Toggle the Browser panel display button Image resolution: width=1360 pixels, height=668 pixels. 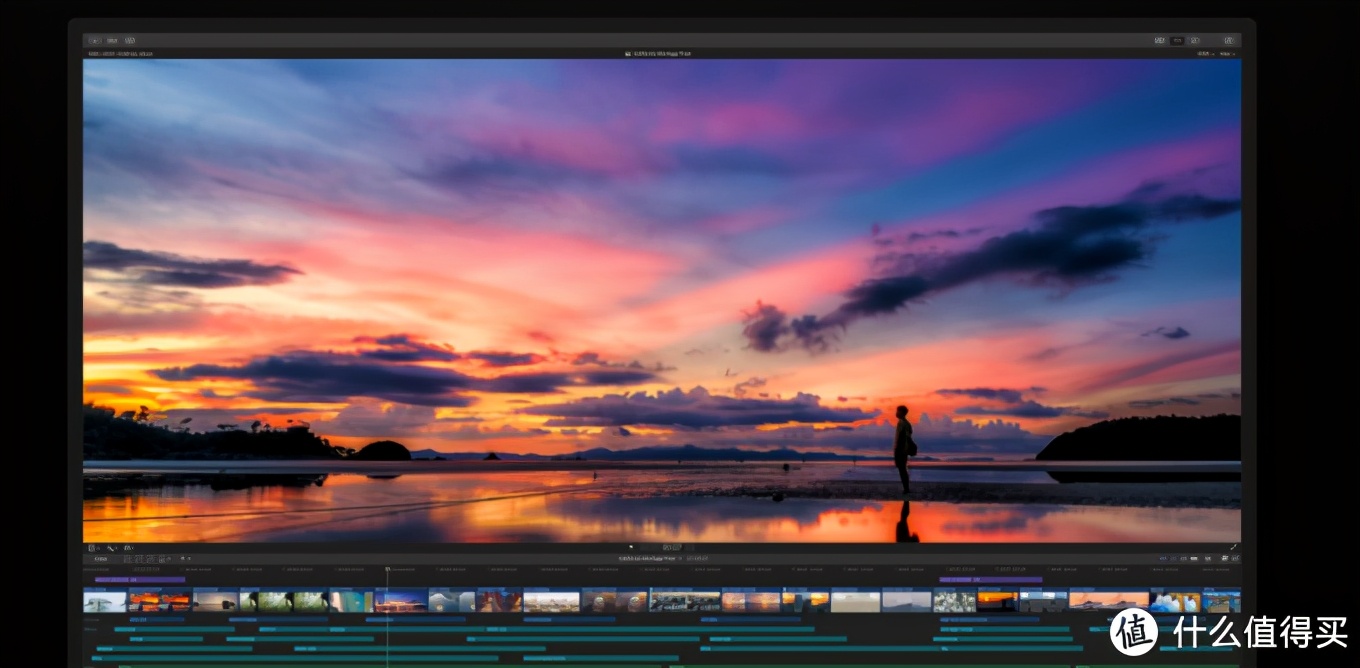[1160, 41]
